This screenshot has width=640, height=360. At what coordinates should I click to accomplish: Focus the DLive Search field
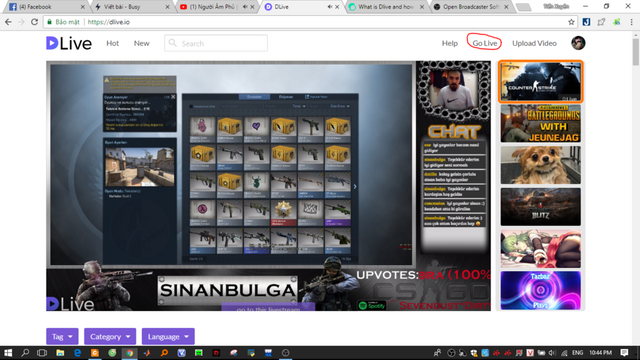click(216, 43)
